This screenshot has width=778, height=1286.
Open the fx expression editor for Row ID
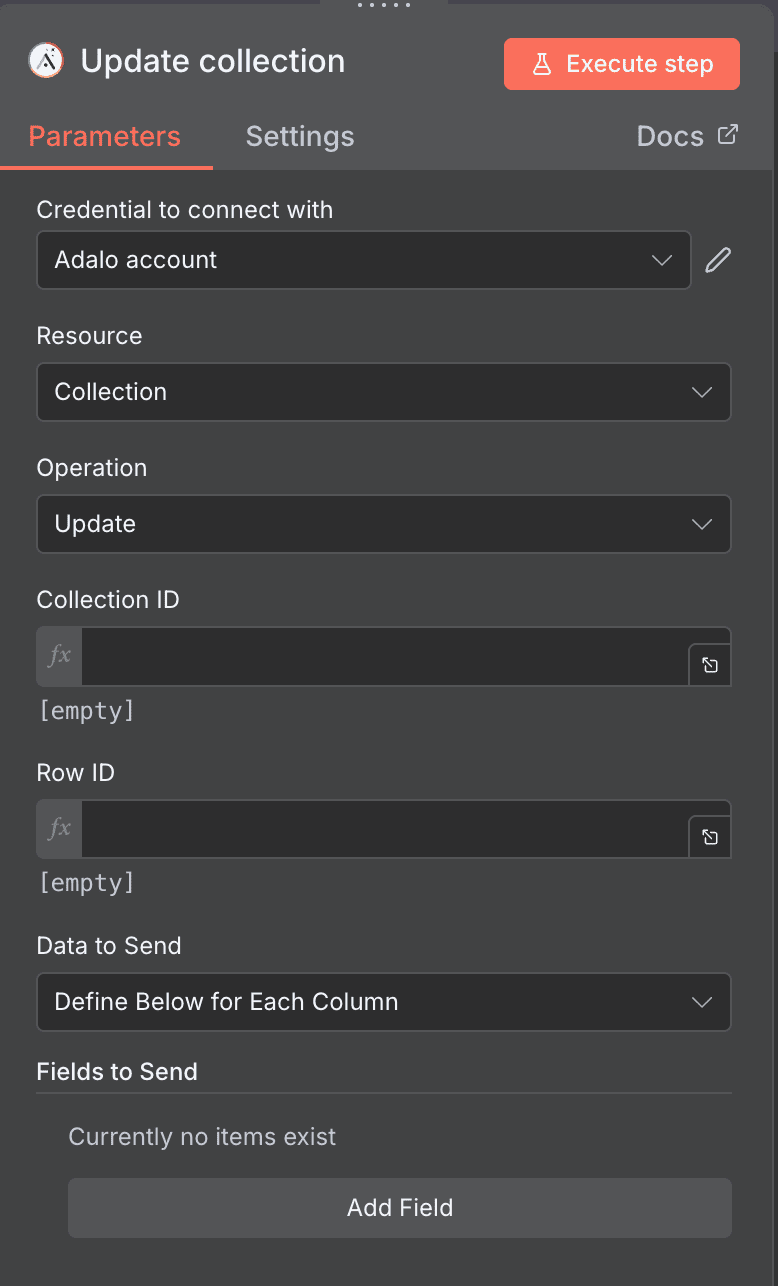(x=57, y=829)
